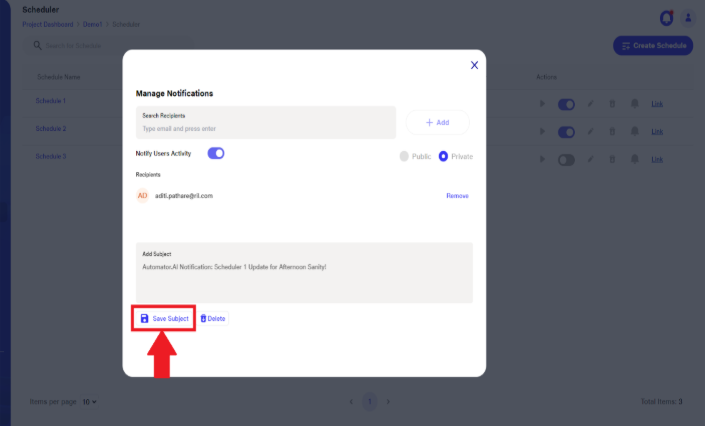The width and height of the screenshot is (705, 426).
Task: Go to next page arrow
Action: [388, 402]
